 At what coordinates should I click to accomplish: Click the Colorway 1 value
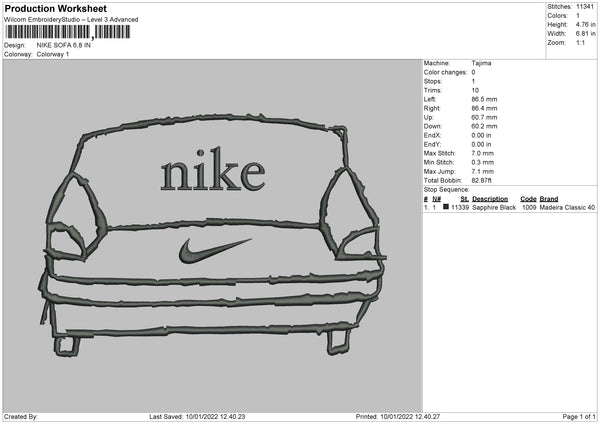pyautogui.click(x=53, y=54)
